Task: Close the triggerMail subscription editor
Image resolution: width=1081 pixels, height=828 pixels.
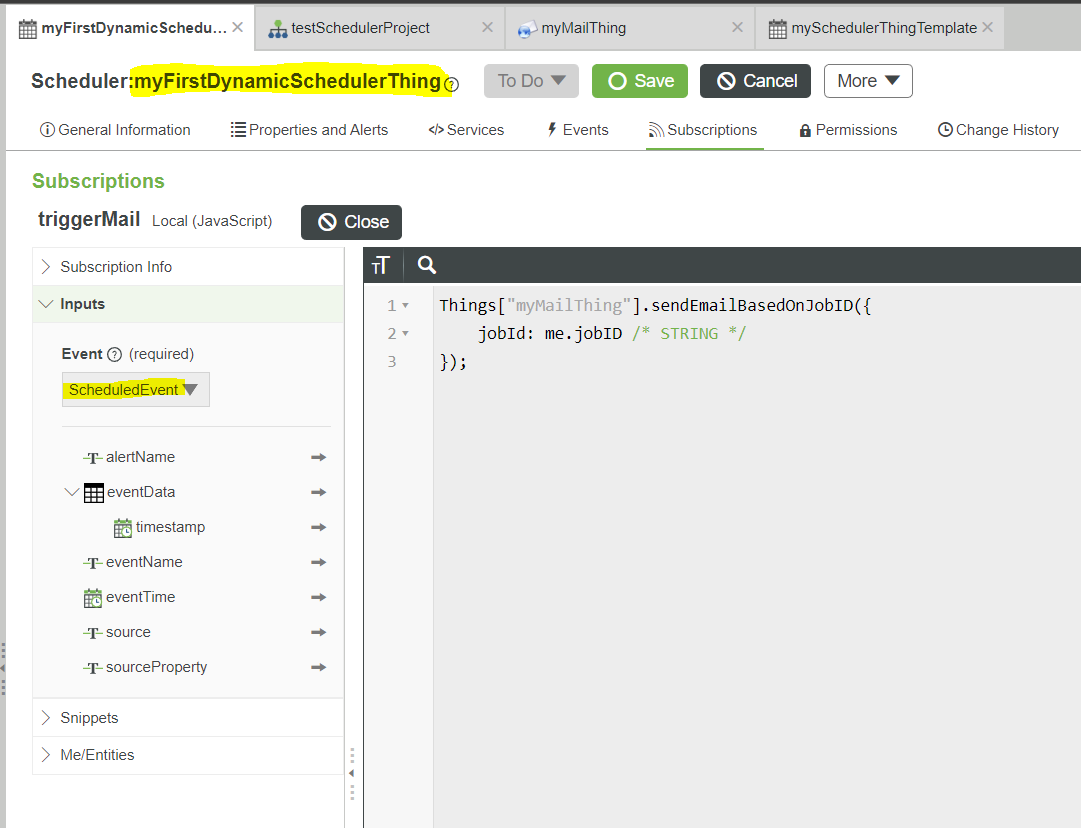Action: tap(351, 222)
